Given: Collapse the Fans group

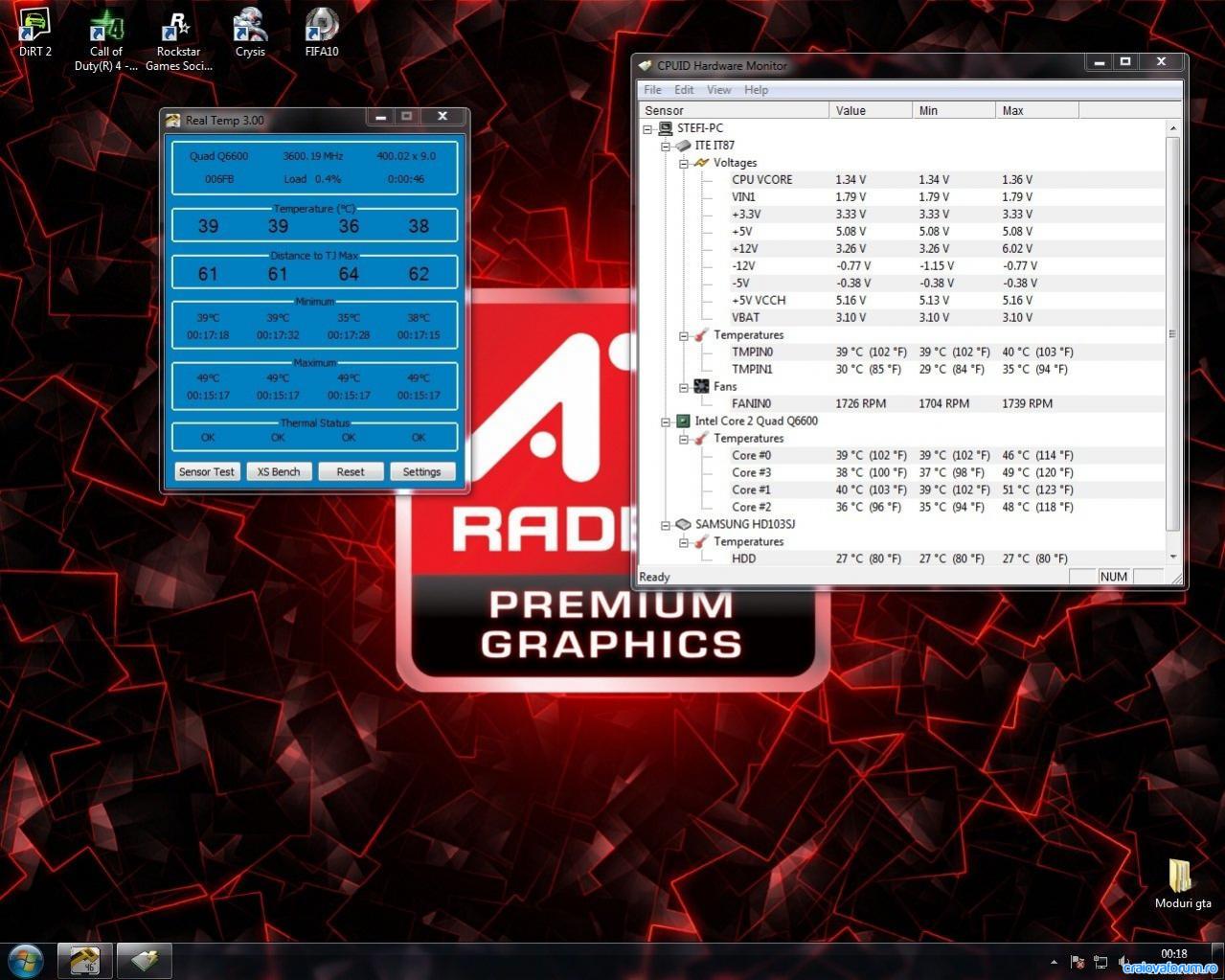Looking at the screenshot, I should pyautogui.click(x=684, y=387).
